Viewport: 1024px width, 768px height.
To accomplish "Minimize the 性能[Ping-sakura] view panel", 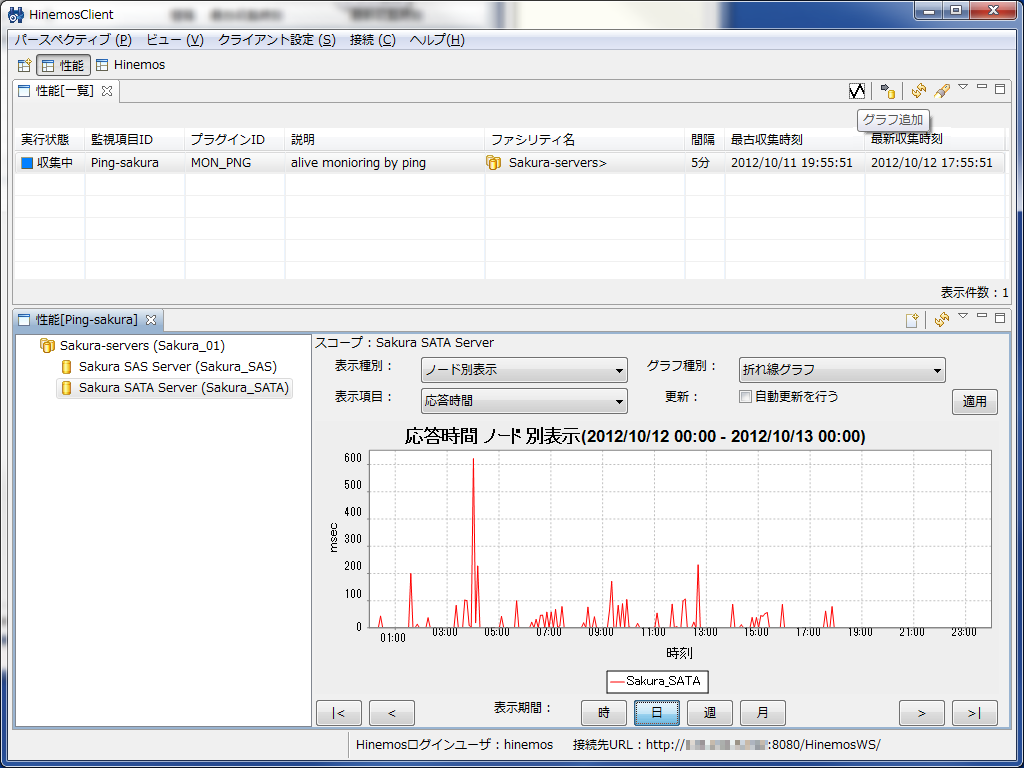I will (x=981, y=316).
